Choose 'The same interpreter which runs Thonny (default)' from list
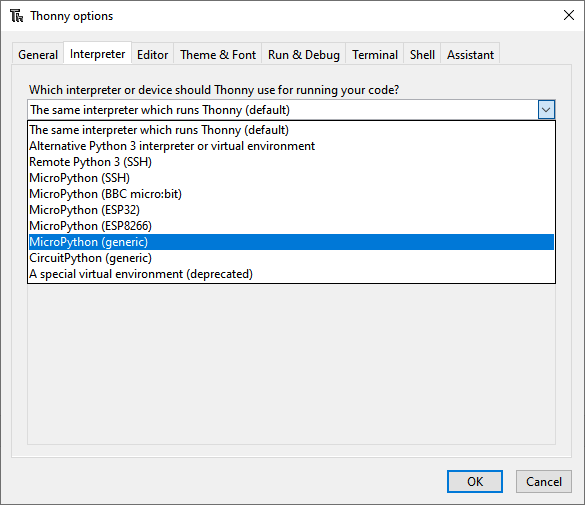 coord(291,130)
